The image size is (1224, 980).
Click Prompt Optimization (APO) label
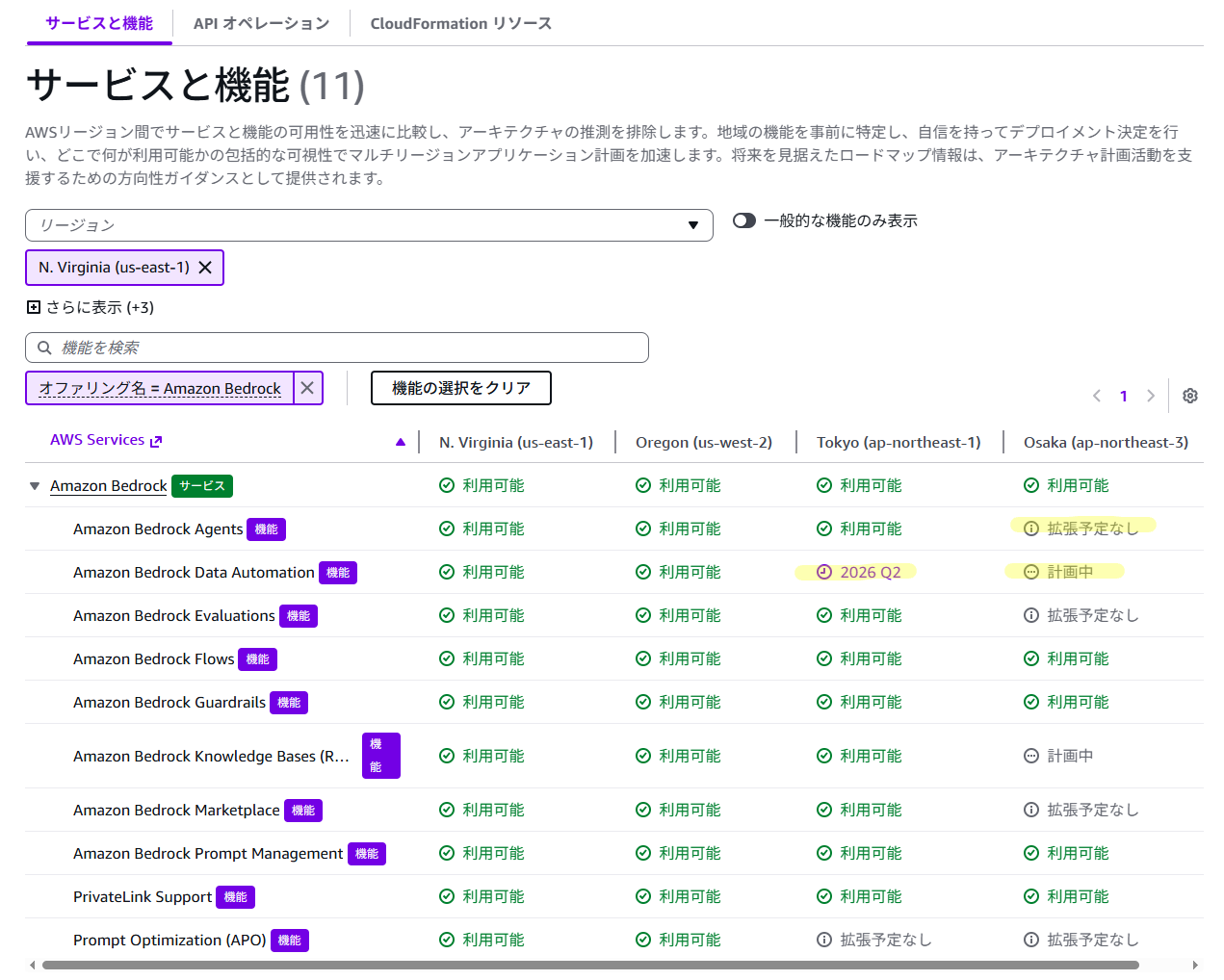click(x=169, y=941)
